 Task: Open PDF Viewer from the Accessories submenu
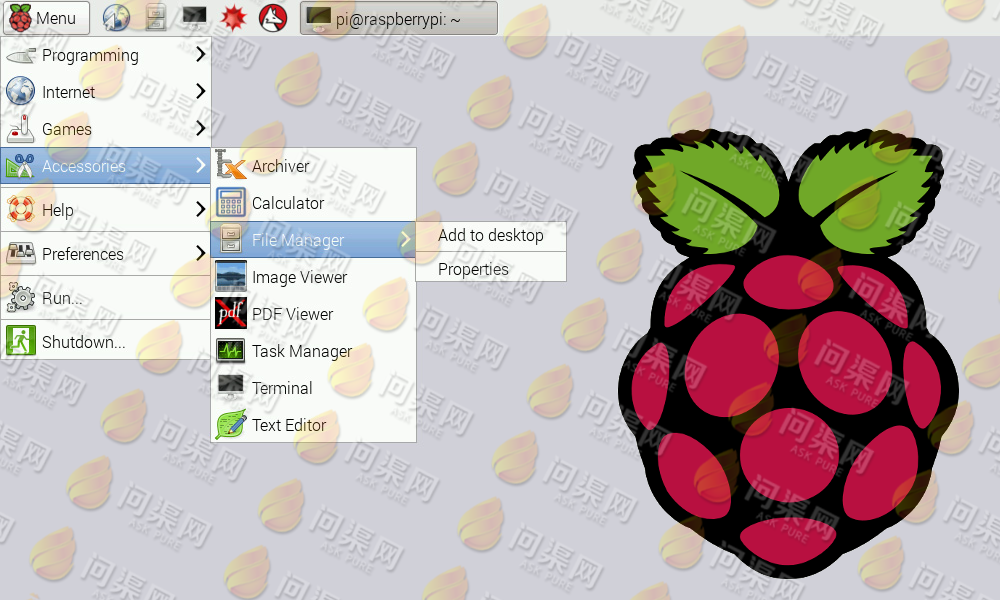coord(314,314)
